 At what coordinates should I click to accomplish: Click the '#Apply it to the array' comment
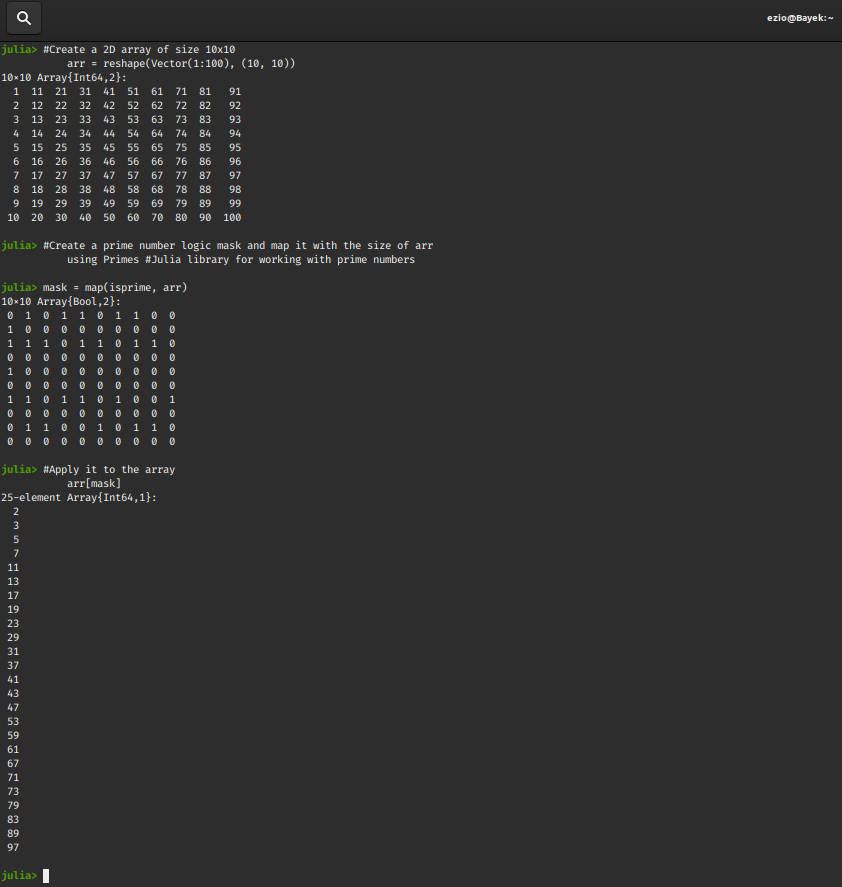[x=109, y=469]
